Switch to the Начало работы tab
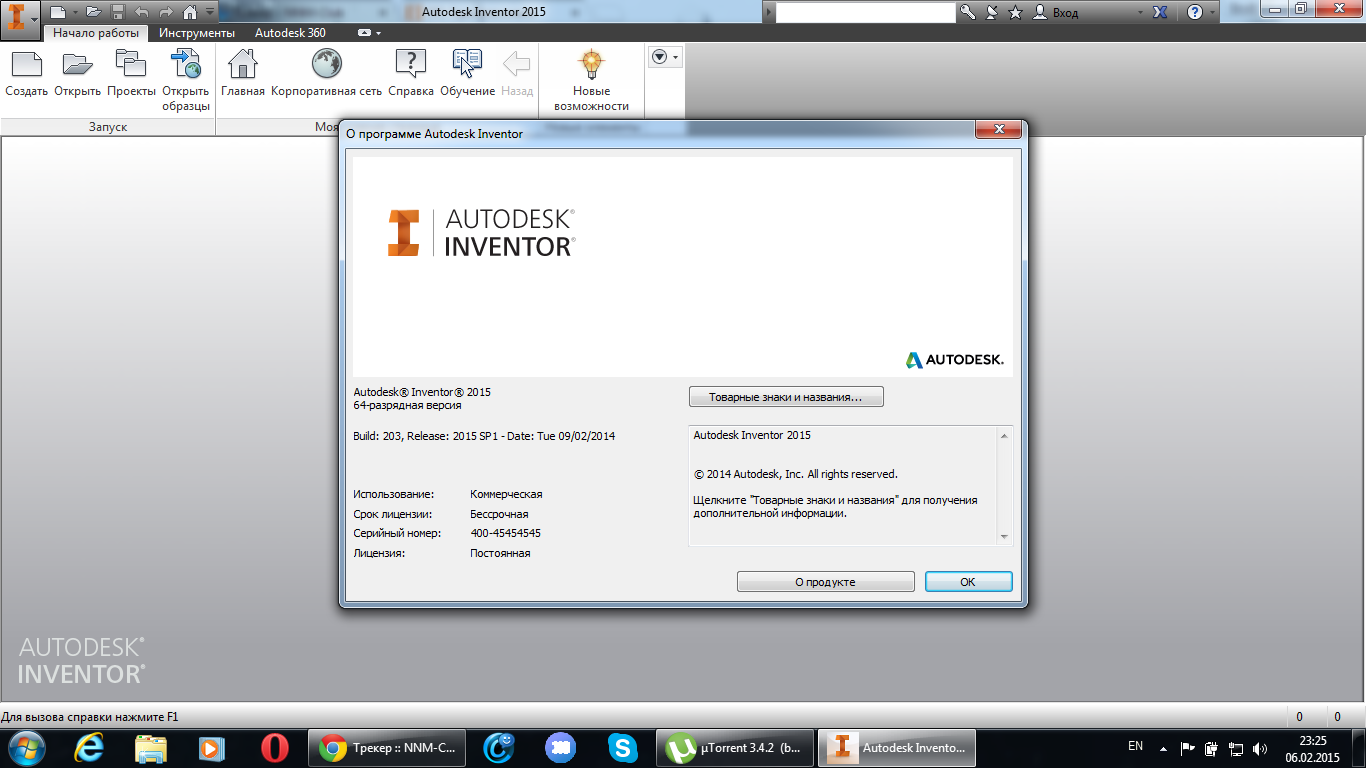This screenshot has width=1366, height=768. (x=96, y=33)
